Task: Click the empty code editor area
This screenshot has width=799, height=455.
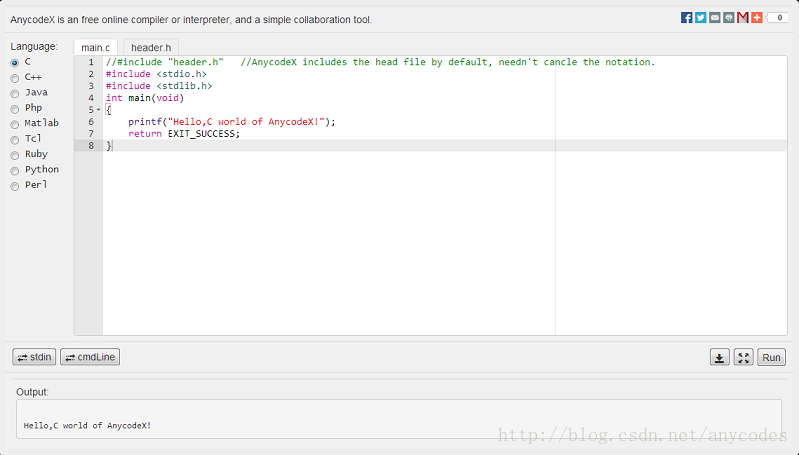Action: [x=443, y=245]
